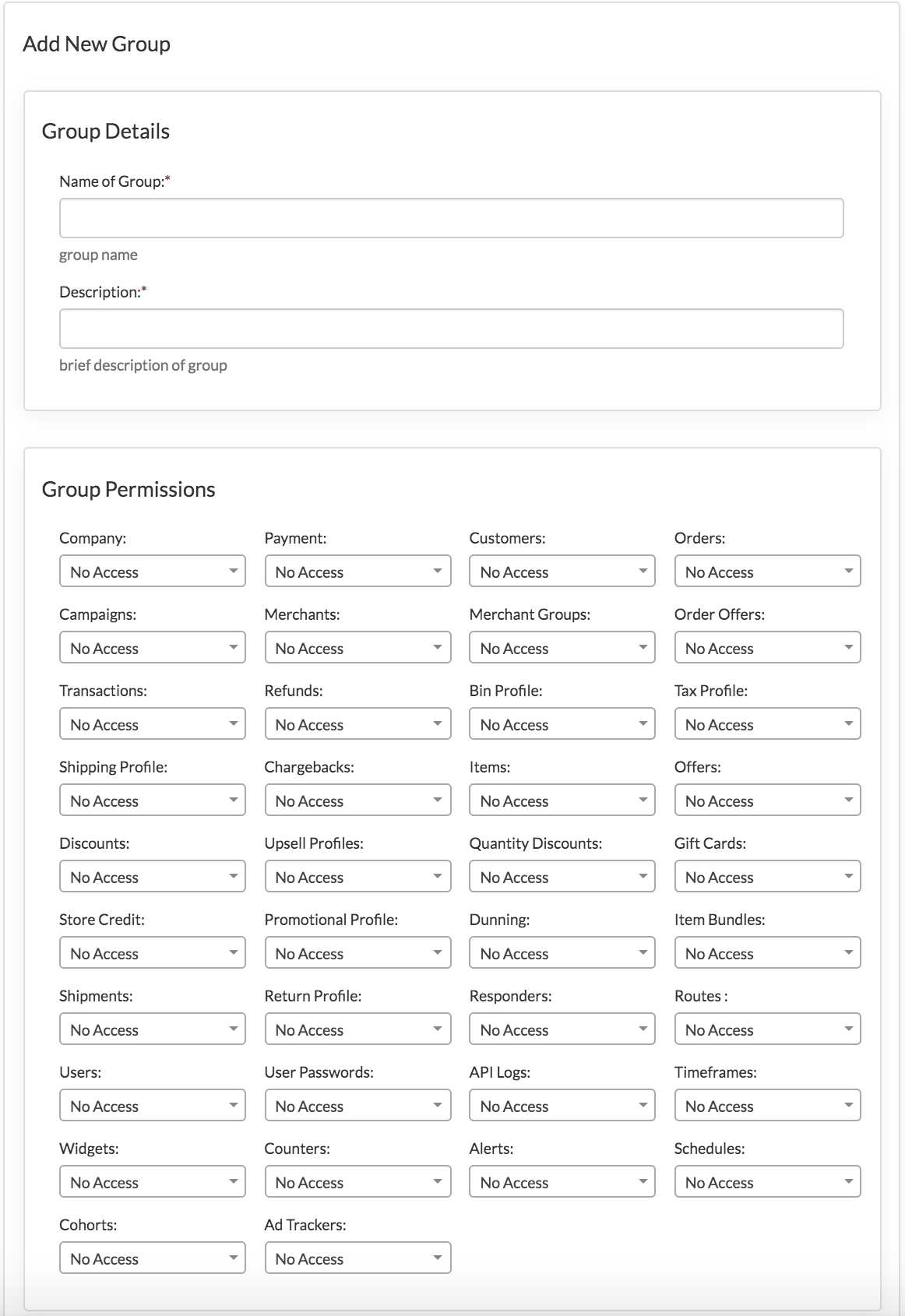Viewport: 905px width, 1316px height.
Task: Open the Company permission dropdown
Action: pos(153,572)
